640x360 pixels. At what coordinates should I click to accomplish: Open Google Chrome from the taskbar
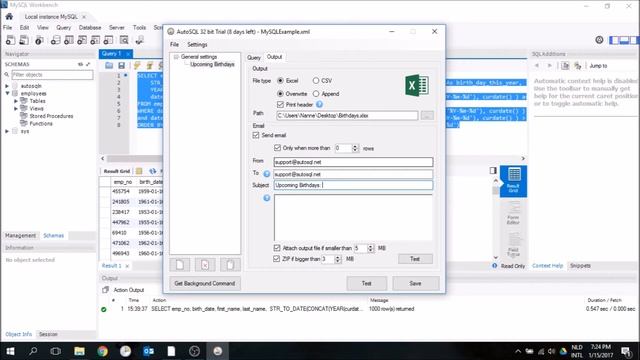point(103,351)
